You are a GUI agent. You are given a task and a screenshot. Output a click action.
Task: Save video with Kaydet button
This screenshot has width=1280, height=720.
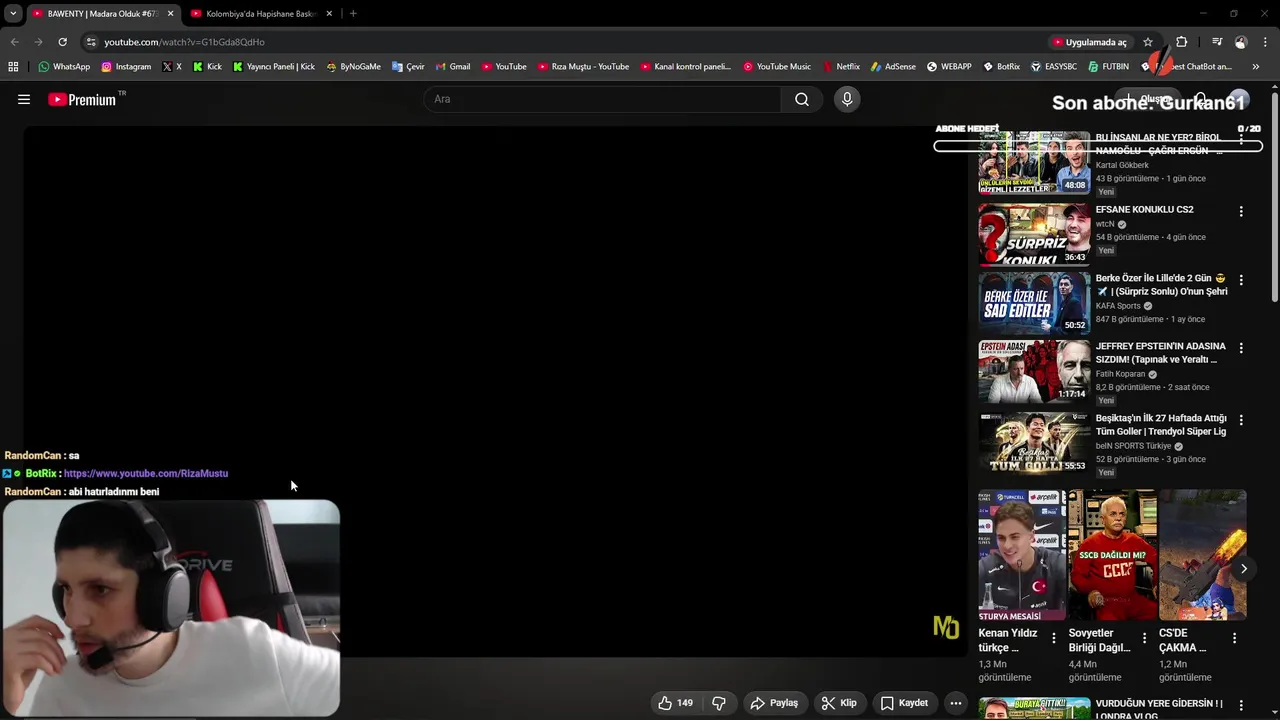tap(904, 703)
